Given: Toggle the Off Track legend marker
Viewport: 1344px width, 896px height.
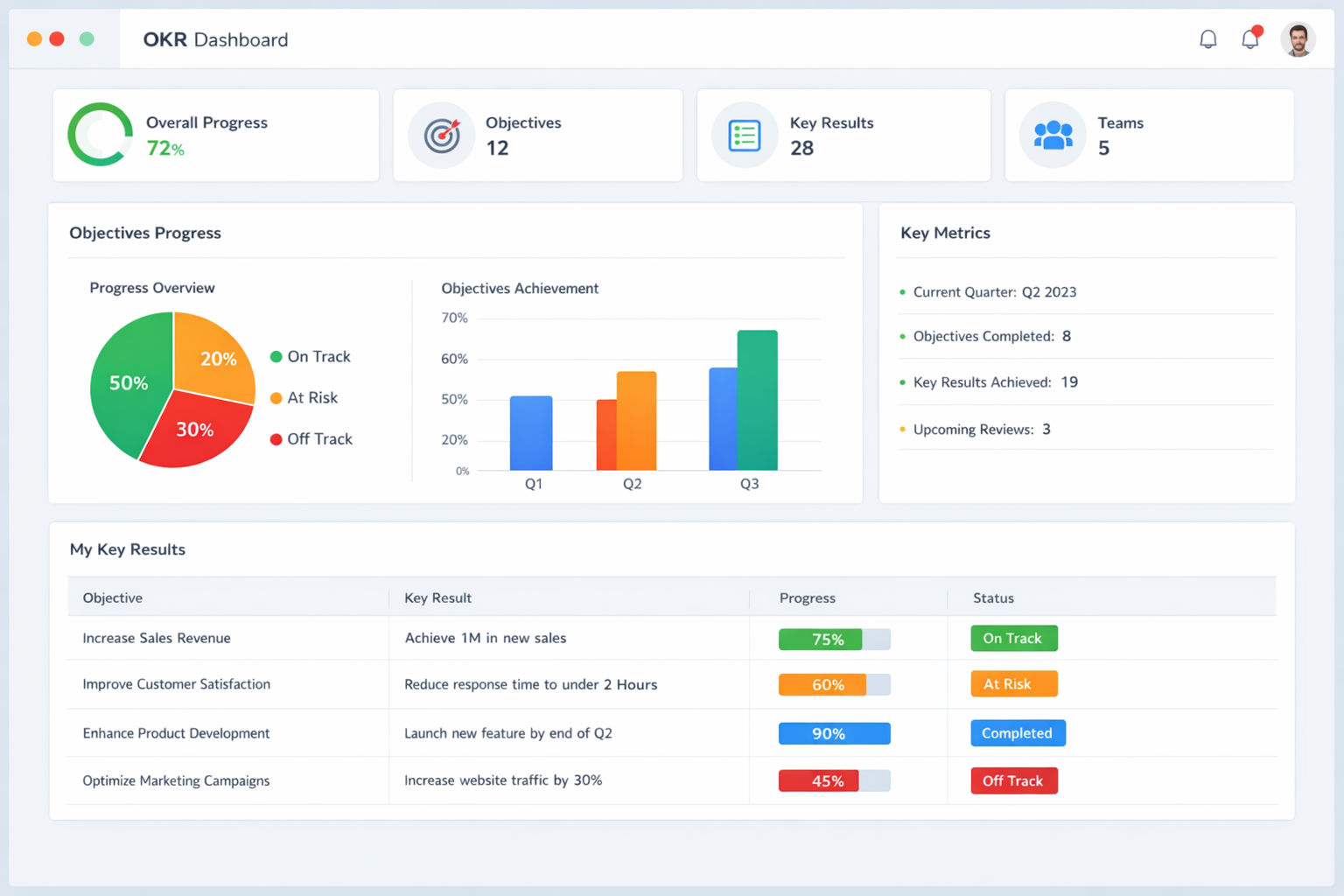Looking at the screenshot, I should [x=276, y=438].
